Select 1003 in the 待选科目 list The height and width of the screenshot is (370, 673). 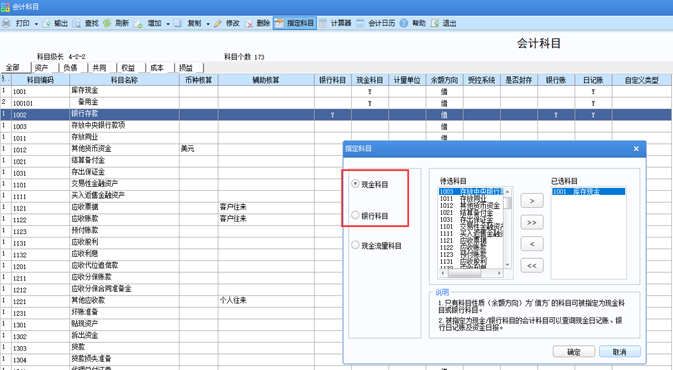tap(471, 191)
